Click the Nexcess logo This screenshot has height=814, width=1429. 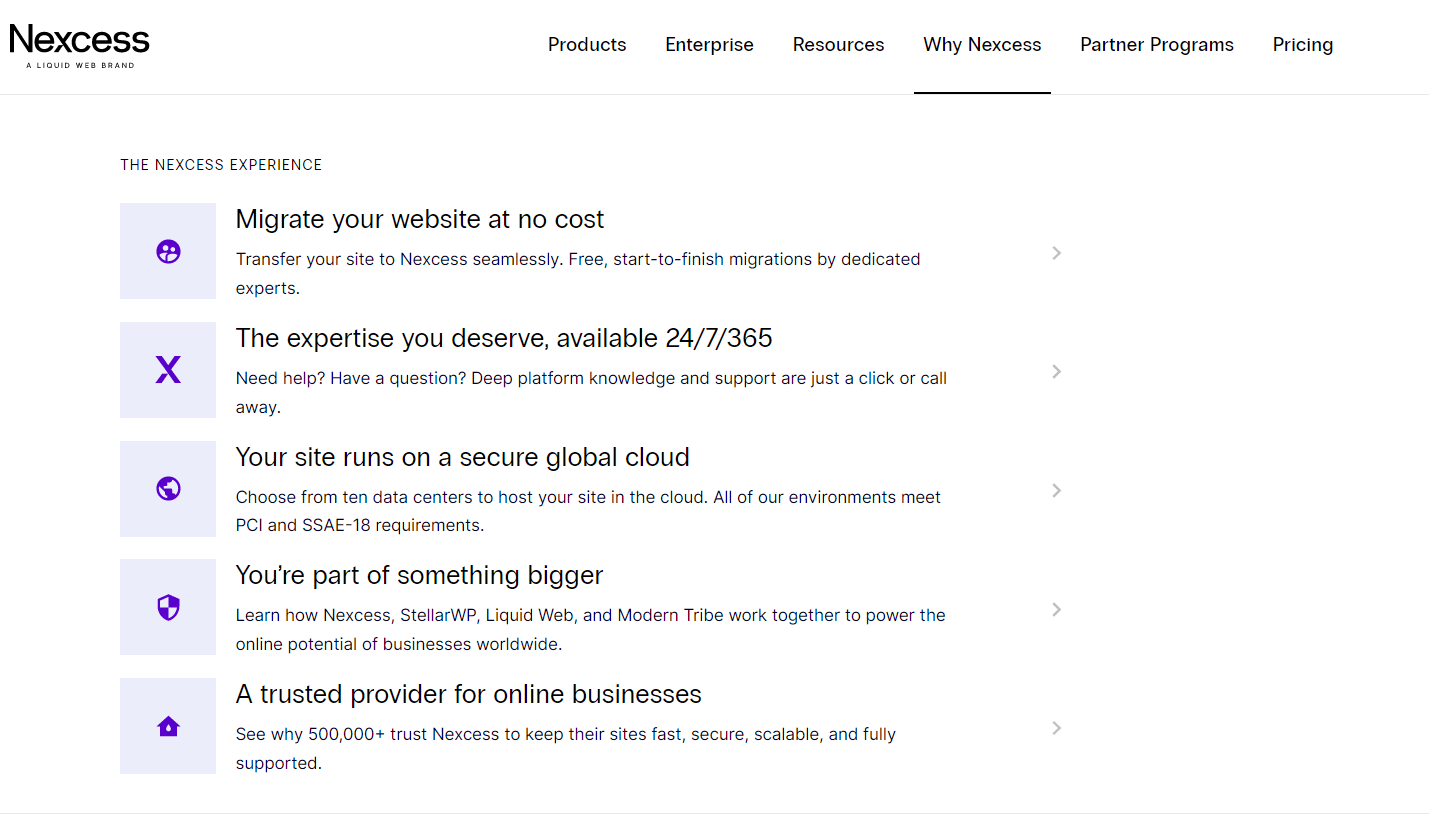pos(79,45)
